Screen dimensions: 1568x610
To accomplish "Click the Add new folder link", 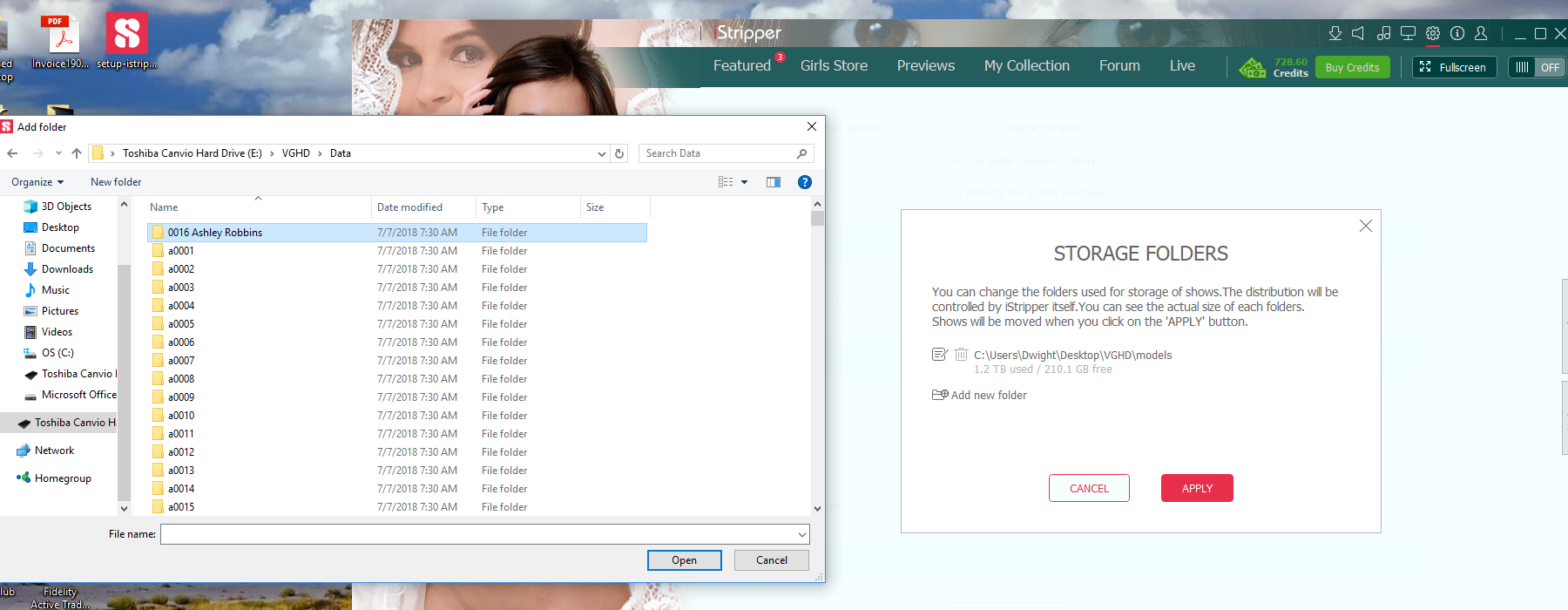I will (988, 396).
